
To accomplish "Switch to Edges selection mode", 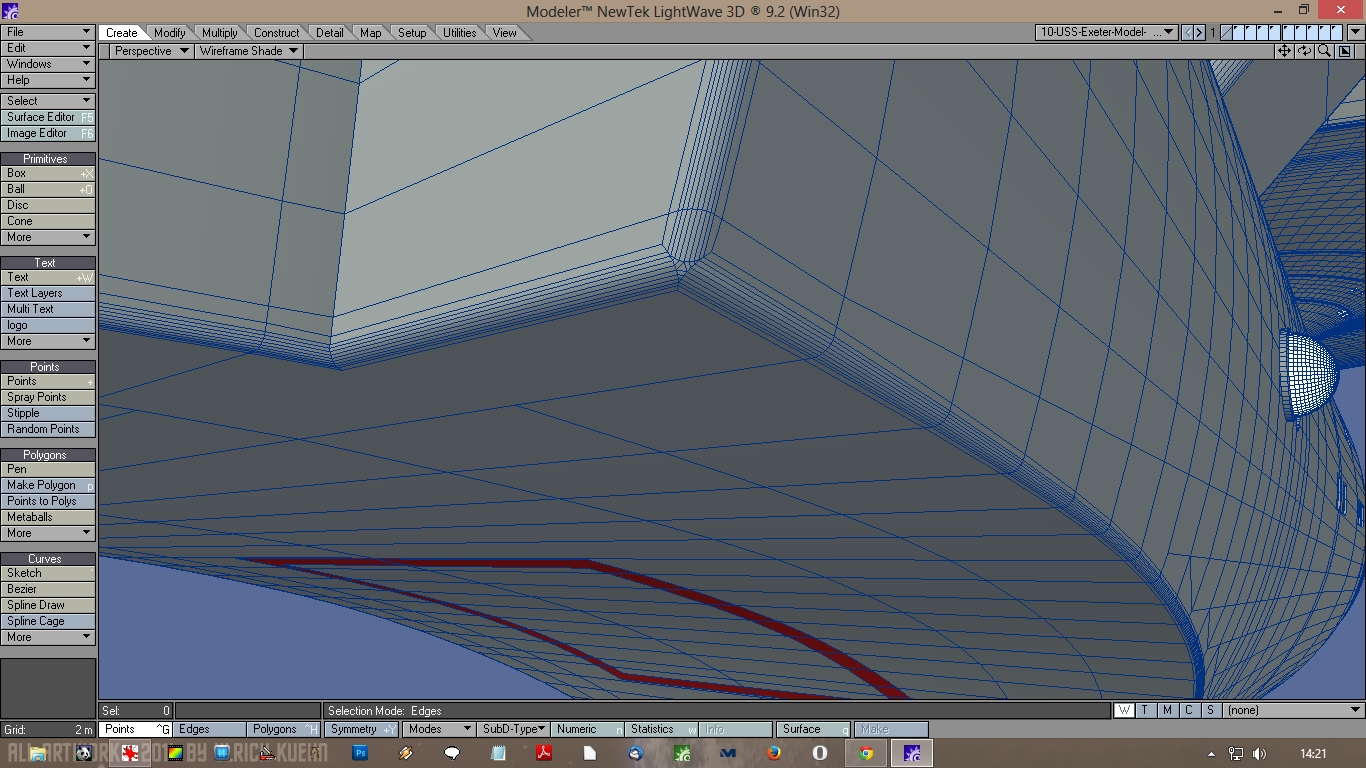I will click(x=210, y=729).
